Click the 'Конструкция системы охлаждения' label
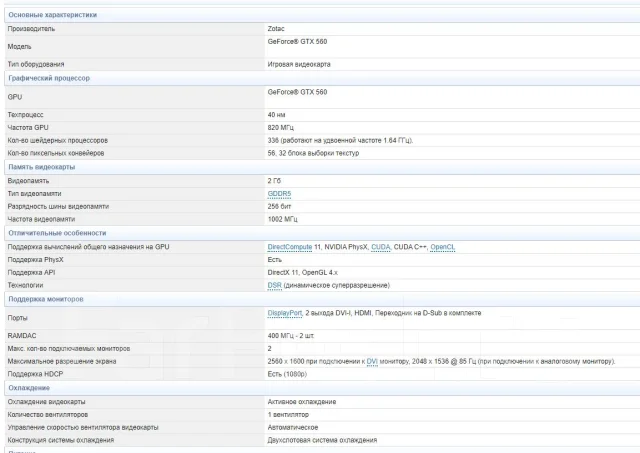640x453 pixels. pyautogui.click(x=61, y=440)
